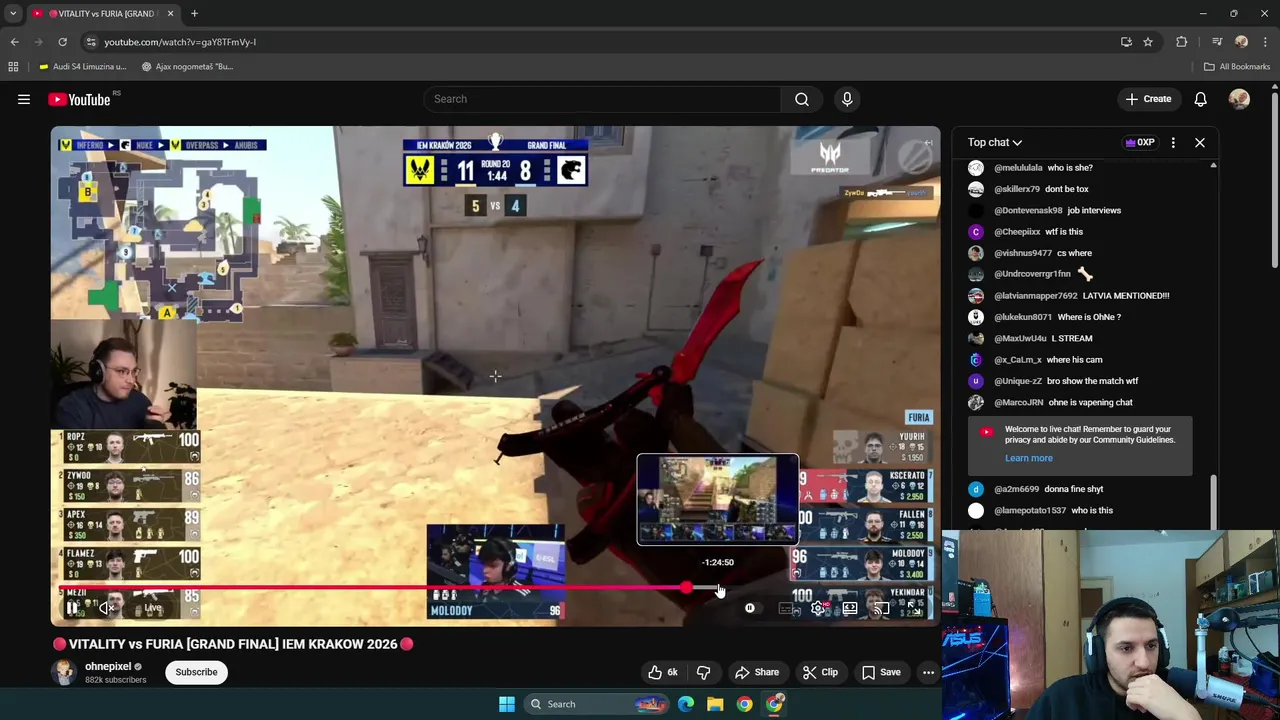Select the VITALITY vs FURIA browser tab
Screen dimensions: 1280x720
pyautogui.click(x=103, y=14)
